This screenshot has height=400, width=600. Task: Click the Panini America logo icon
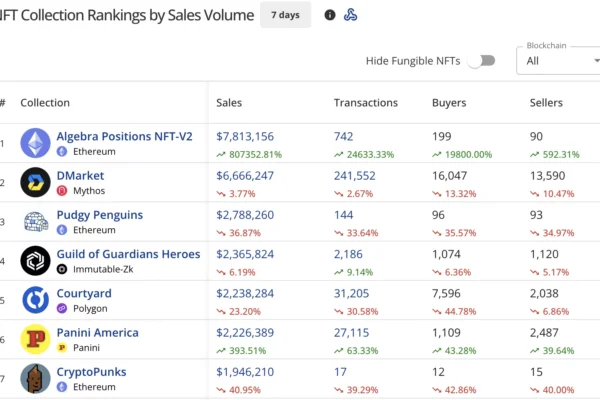36,339
